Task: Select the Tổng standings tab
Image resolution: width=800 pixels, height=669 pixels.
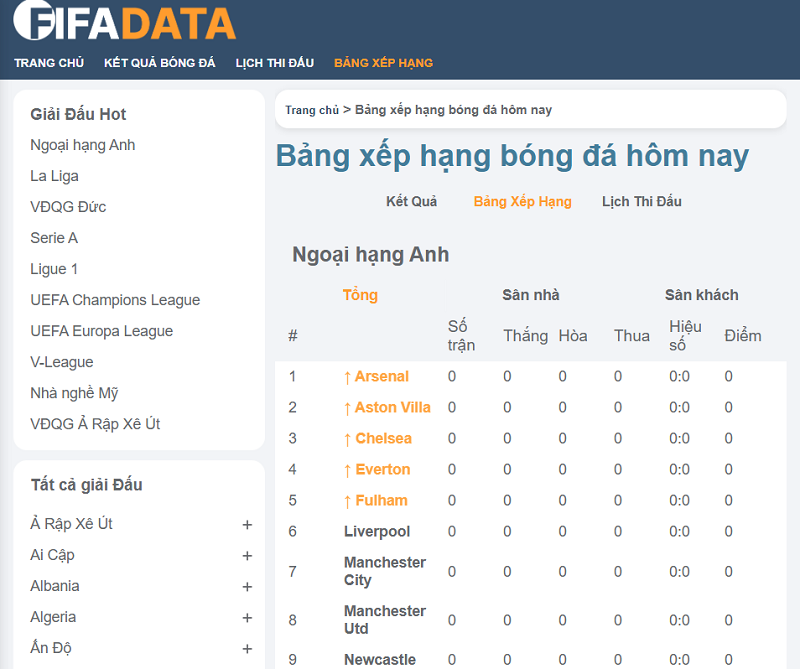Action: coord(360,295)
